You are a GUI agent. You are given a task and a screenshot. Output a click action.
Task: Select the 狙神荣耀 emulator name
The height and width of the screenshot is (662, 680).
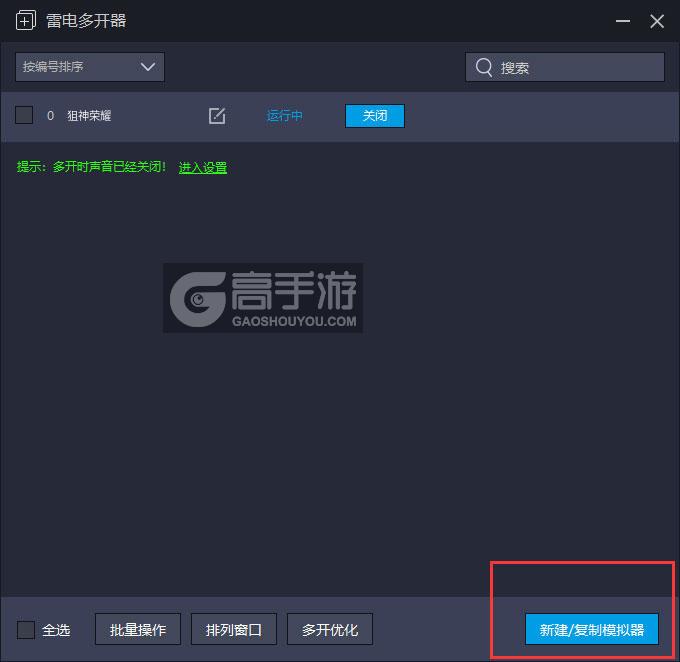point(89,116)
